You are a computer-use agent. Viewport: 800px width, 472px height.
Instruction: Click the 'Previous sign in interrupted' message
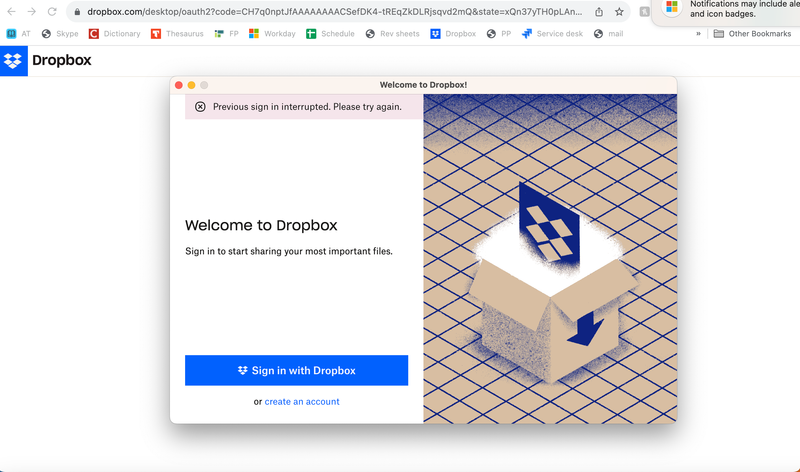[x=307, y=107]
